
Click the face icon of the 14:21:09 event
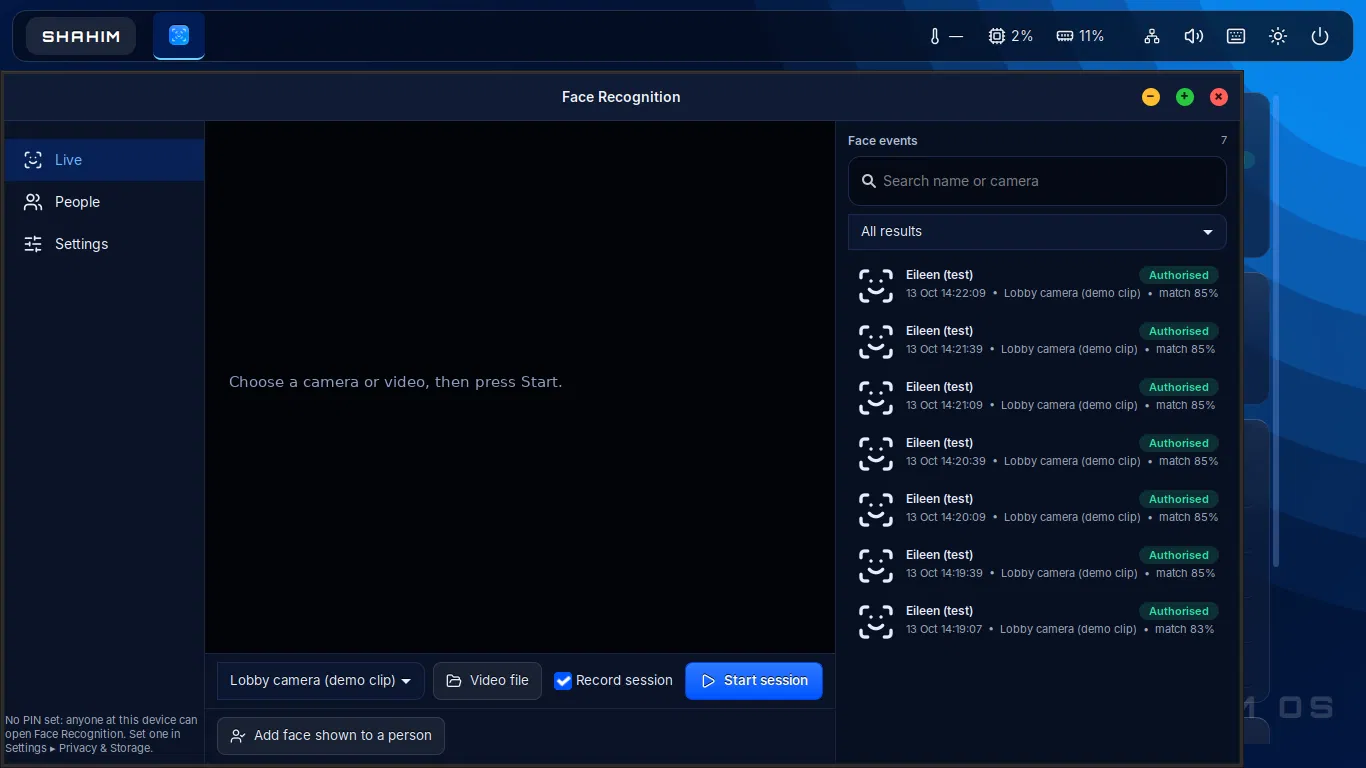coord(876,397)
